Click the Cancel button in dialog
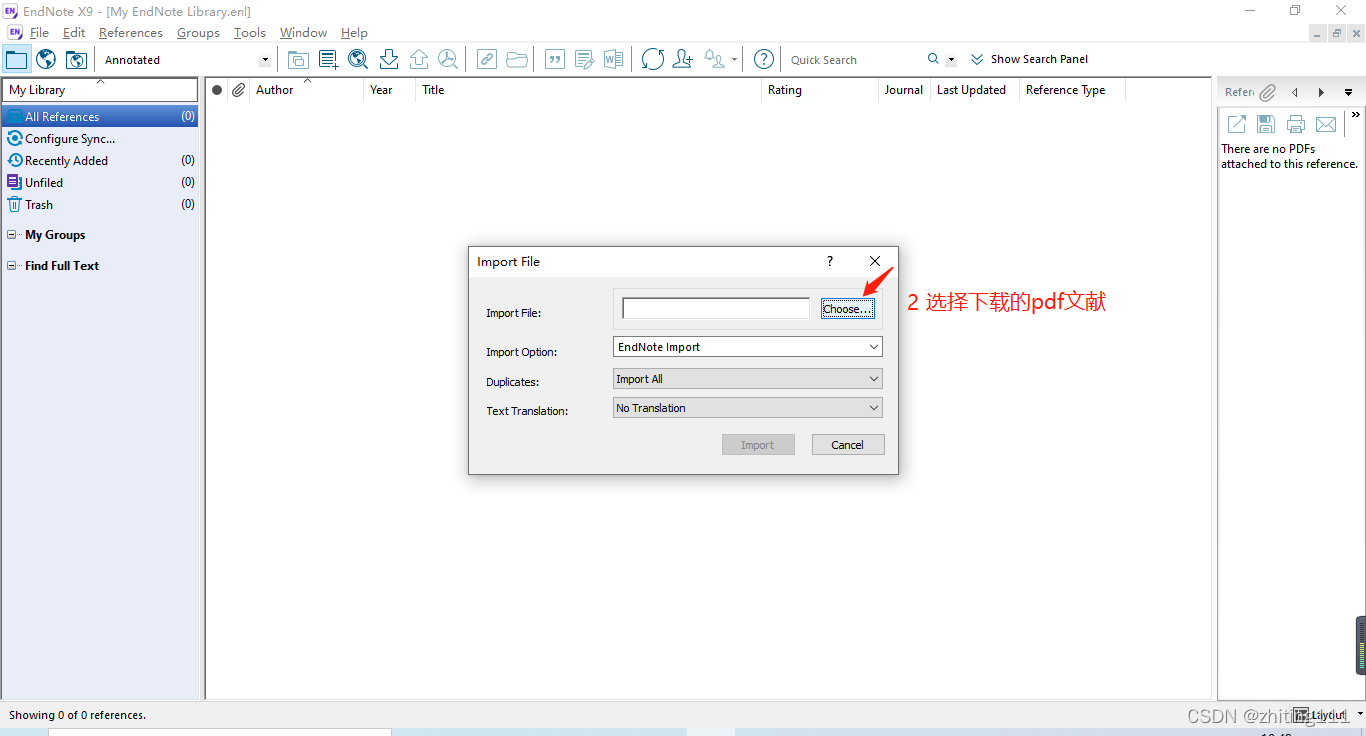Viewport: 1366px width, 736px height. click(x=848, y=445)
